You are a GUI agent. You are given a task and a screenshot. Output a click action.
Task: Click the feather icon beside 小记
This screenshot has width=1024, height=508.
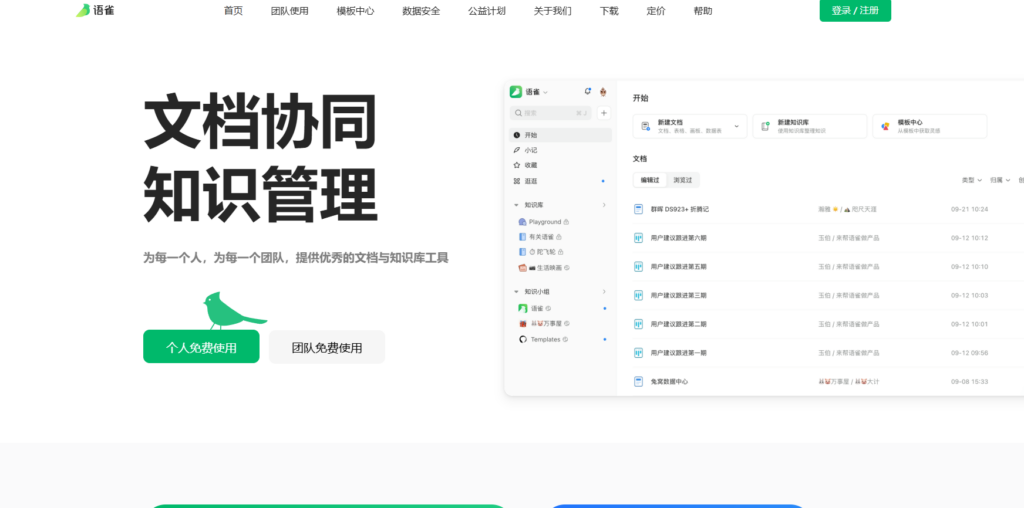pyautogui.click(x=517, y=150)
